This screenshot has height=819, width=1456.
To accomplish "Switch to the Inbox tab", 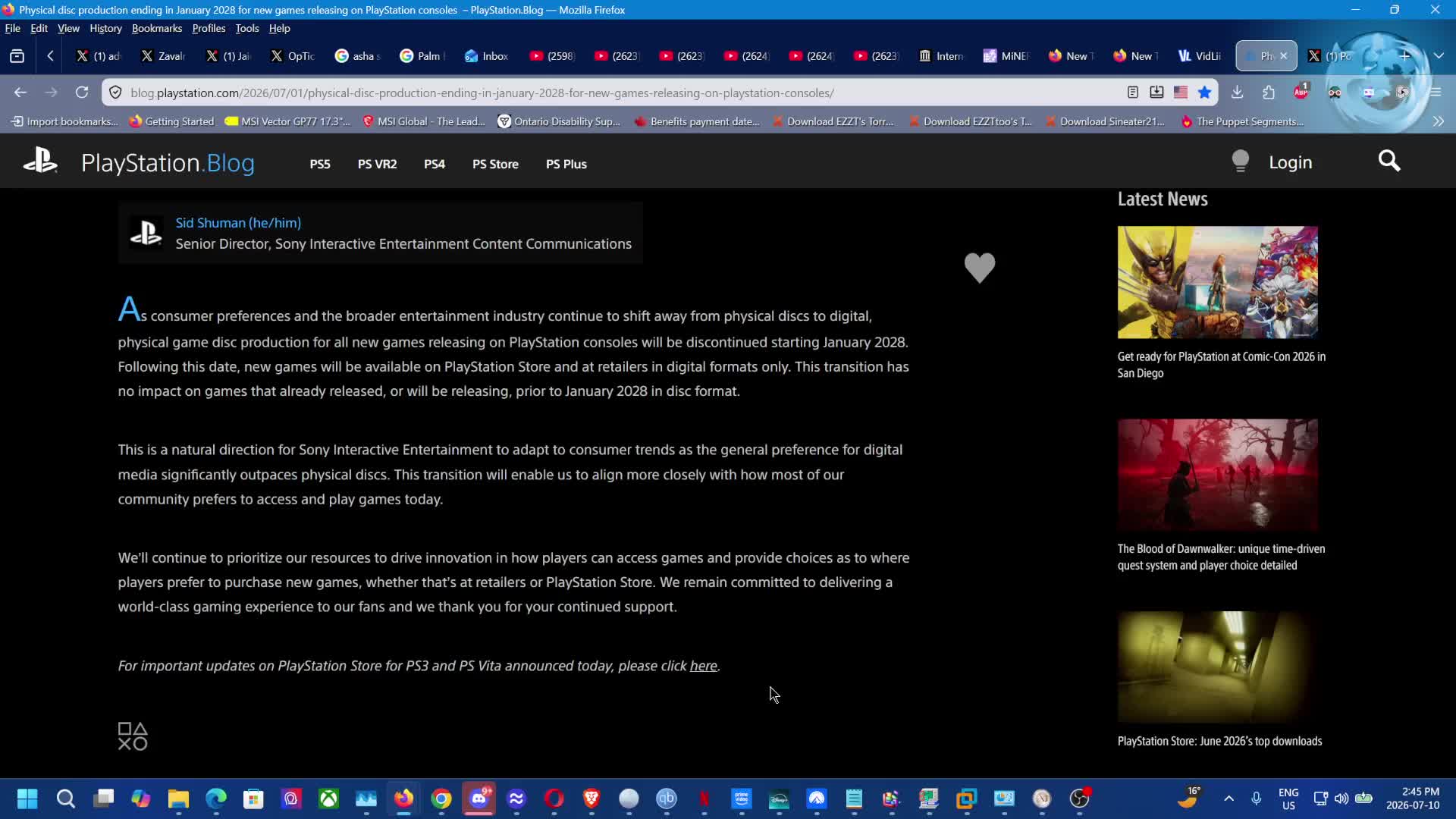I will point(487,56).
